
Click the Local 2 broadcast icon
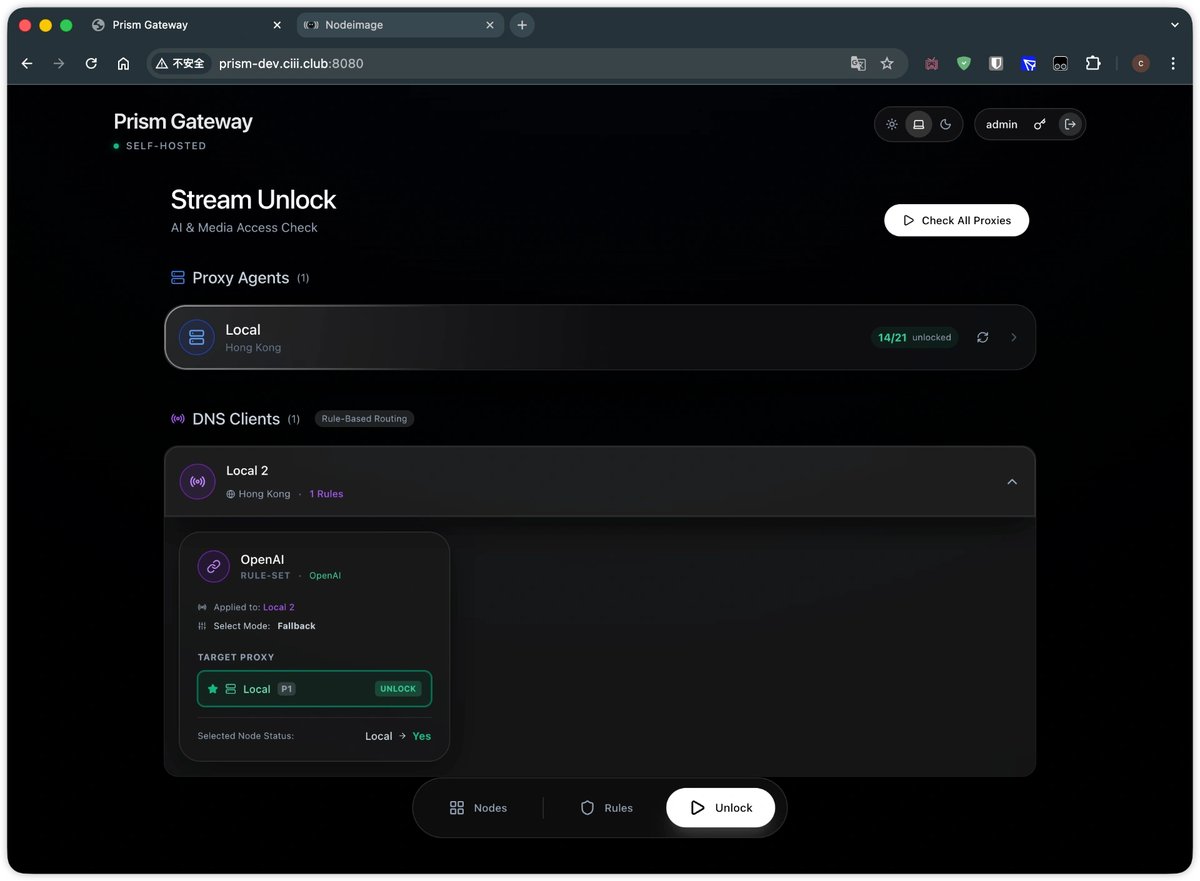tap(198, 481)
